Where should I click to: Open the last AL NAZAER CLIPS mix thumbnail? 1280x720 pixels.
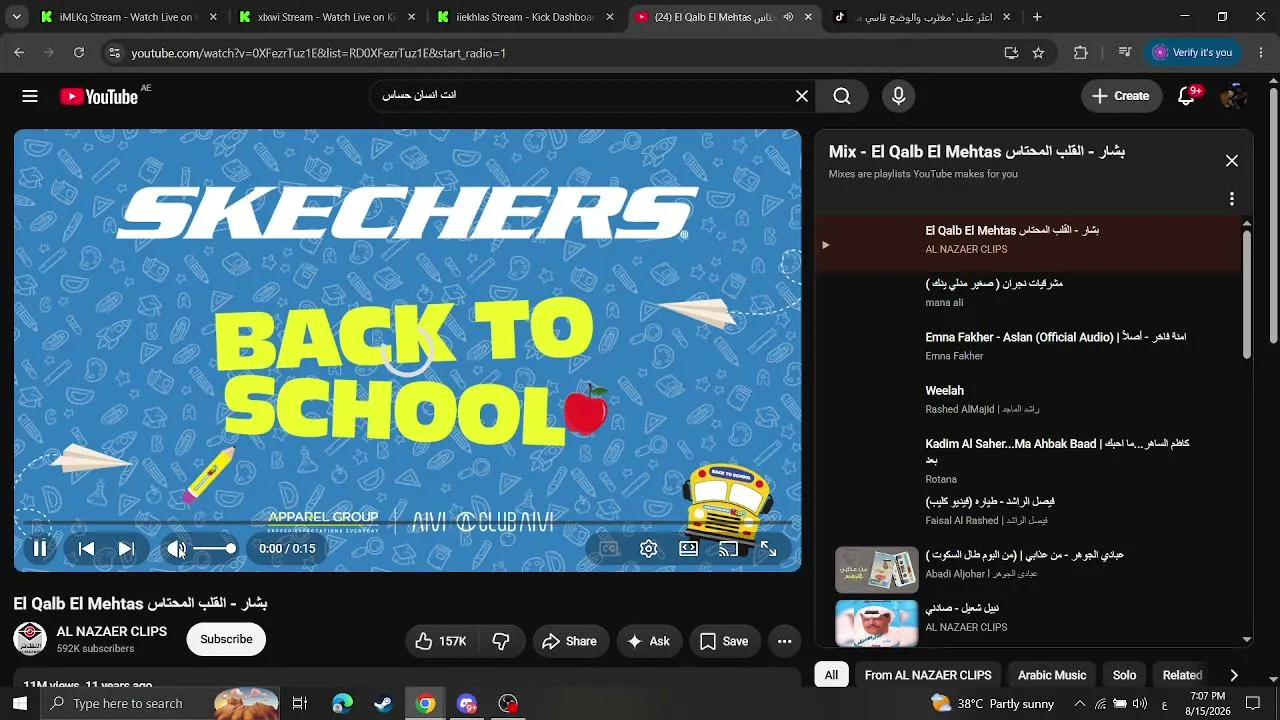[x=877, y=622]
